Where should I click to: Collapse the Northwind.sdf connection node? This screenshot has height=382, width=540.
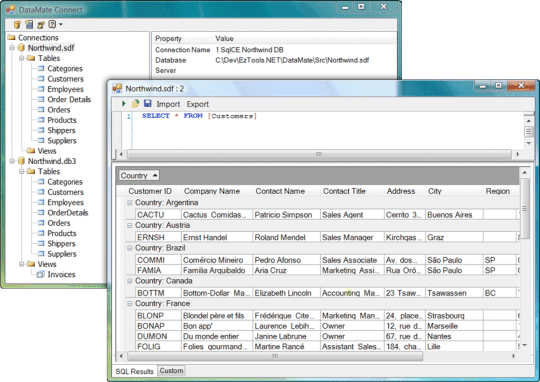coord(12,48)
